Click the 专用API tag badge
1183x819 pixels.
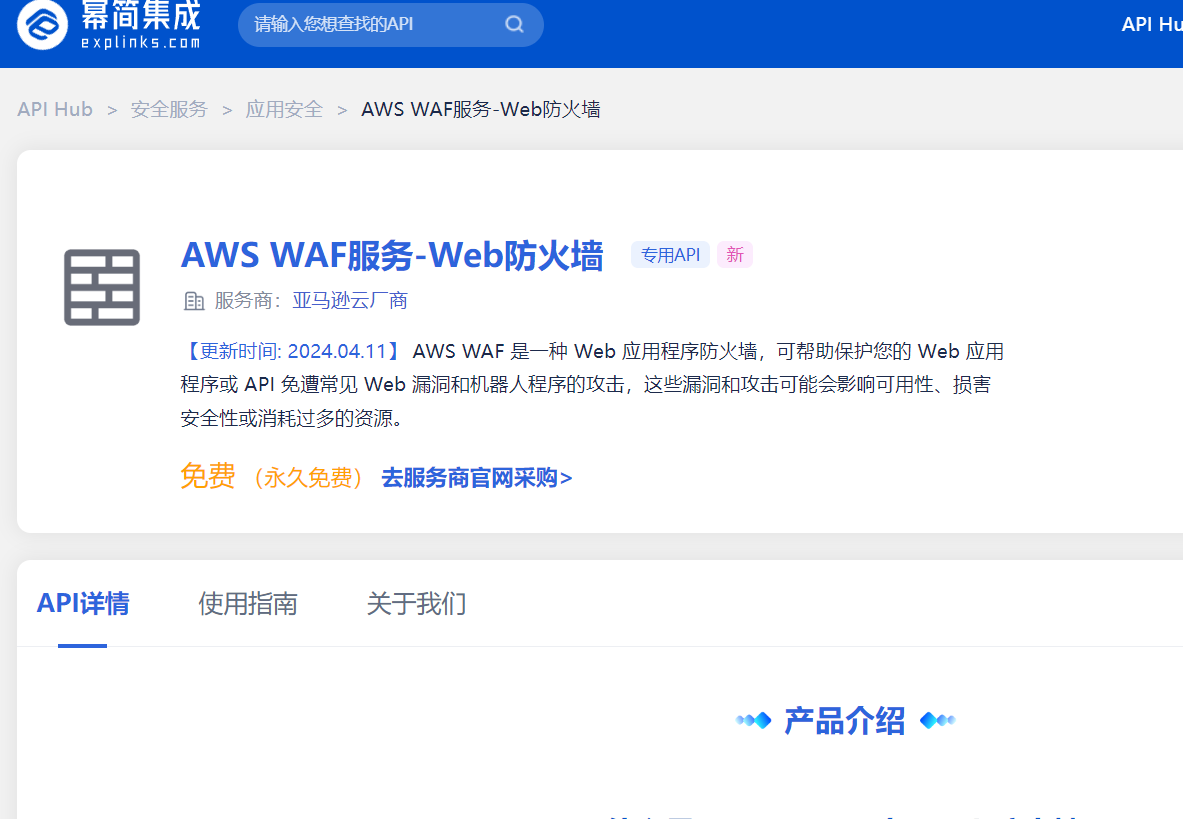tap(670, 255)
